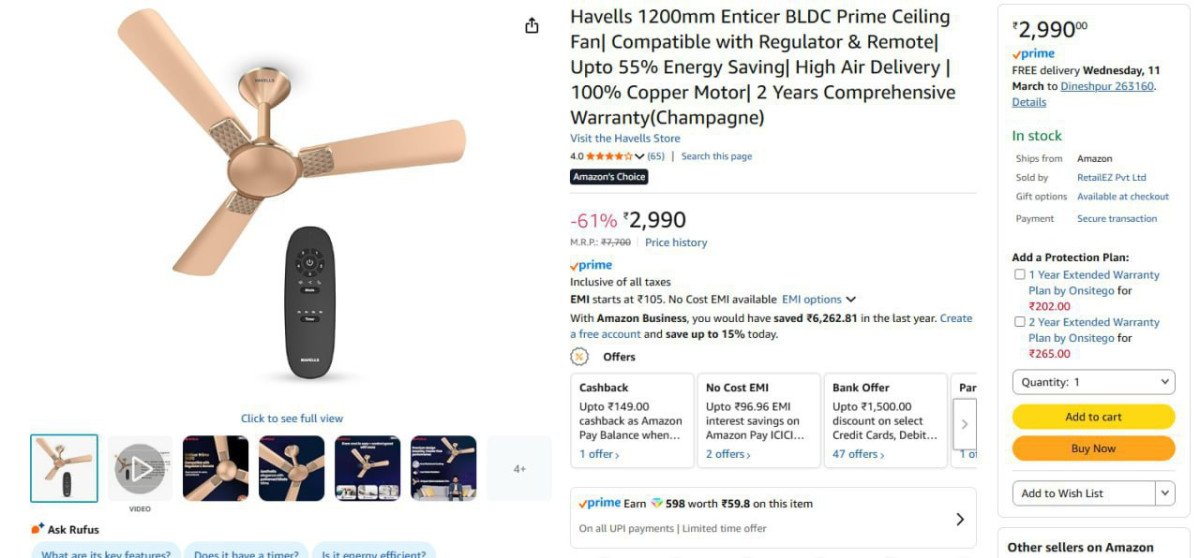Select the first fan image thumbnail
Image resolution: width=1200 pixels, height=558 pixels.
[x=64, y=468]
